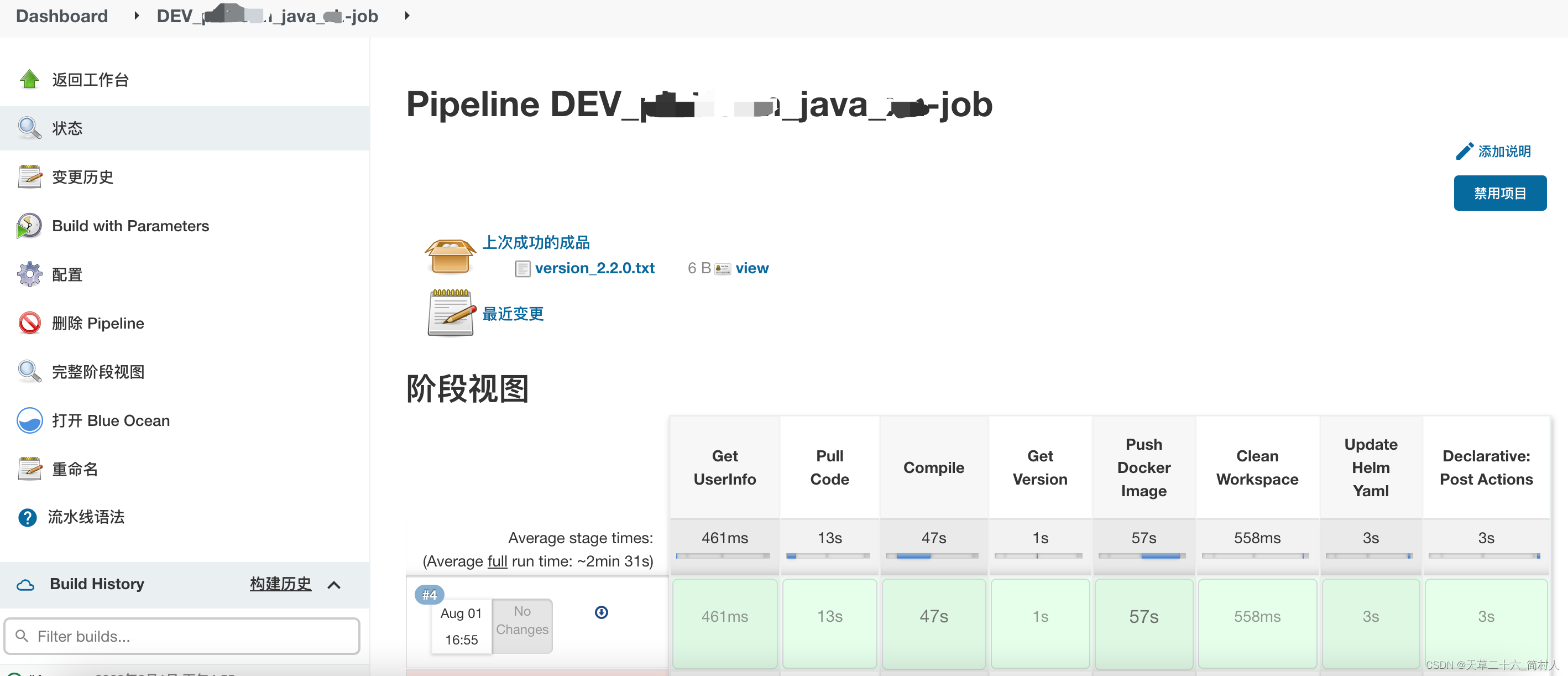
Task: Open Blue Ocean via its blue icon
Action: click(x=29, y=421)
